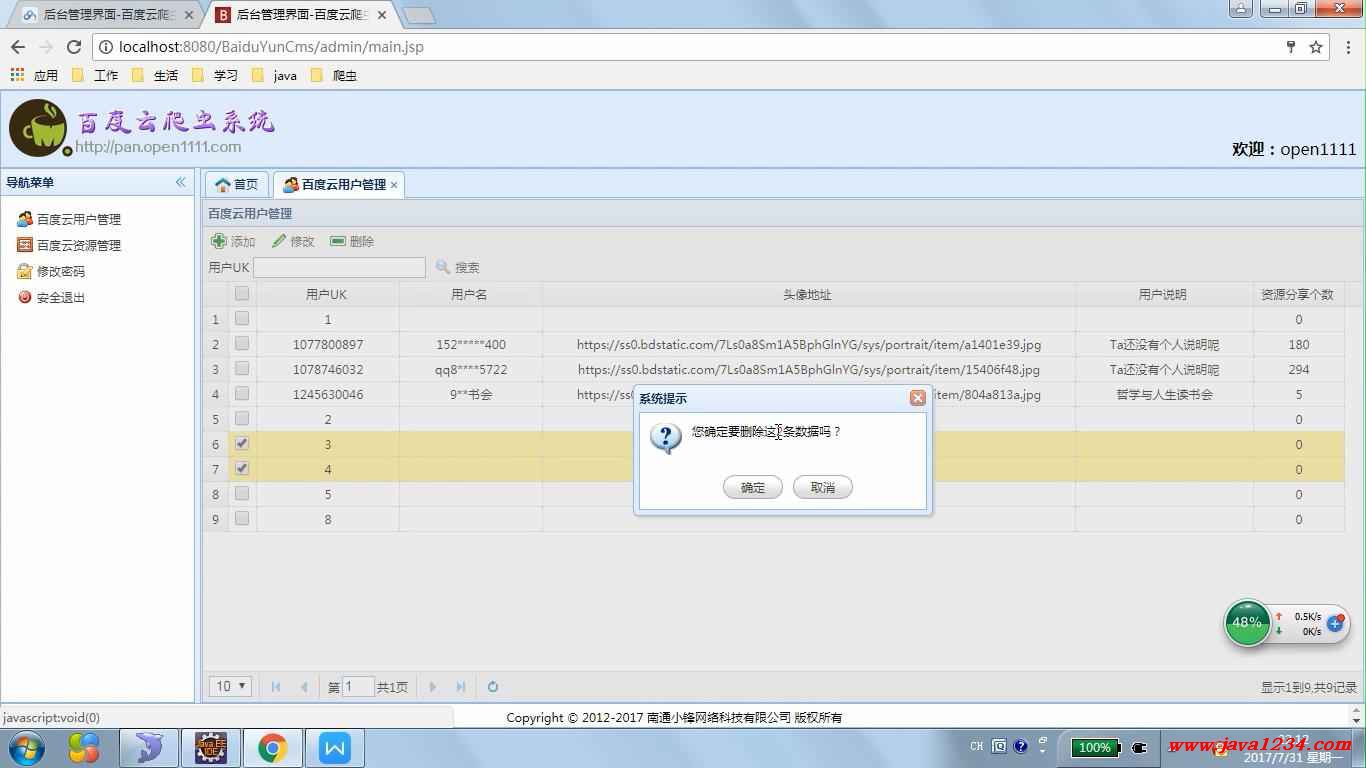Viewport: 1366px width, 768px height.
Task: Check the checkbox for user 1078746032
Action: [x=242, y=369]
